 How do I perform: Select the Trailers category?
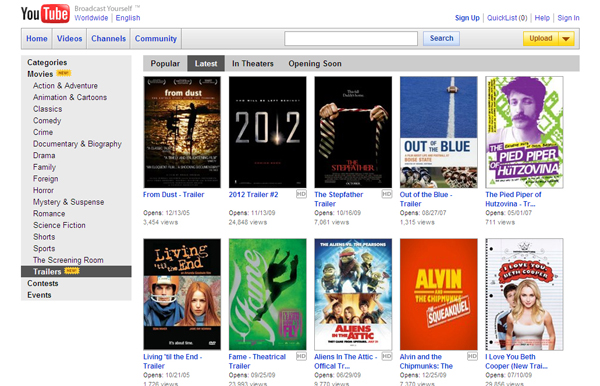76,272
